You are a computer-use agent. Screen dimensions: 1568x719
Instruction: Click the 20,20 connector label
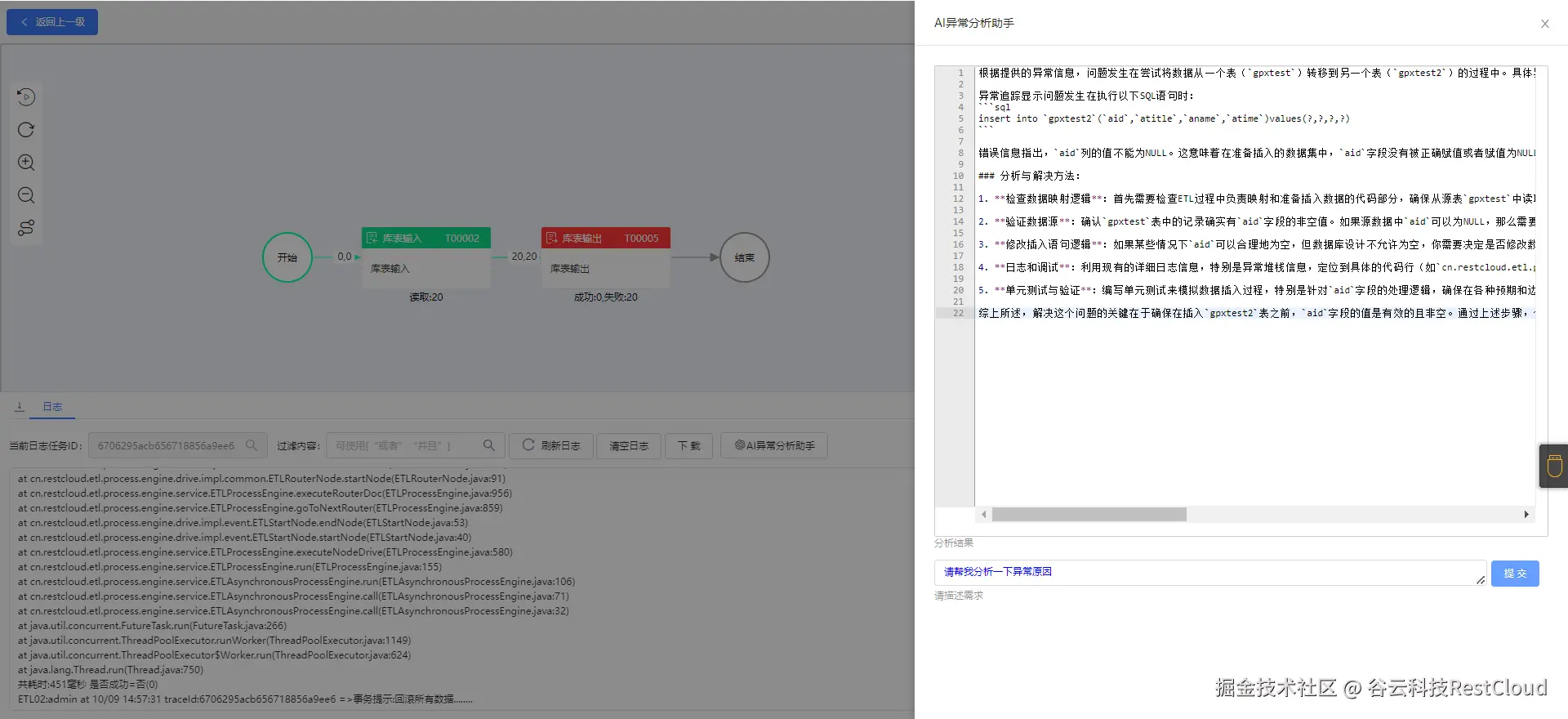click(x=524, y=257)
